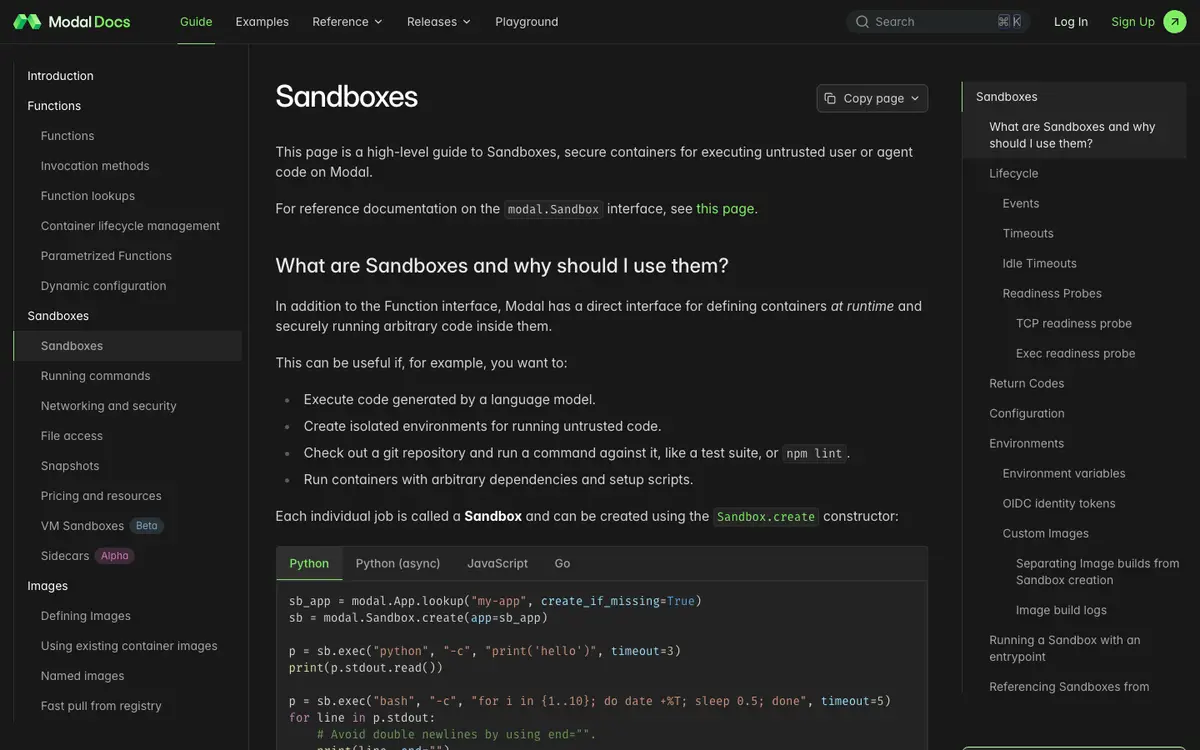Viewport: 1200px width, 750px height.
Task: Expand the Releases menu
Action: (439, 21)
